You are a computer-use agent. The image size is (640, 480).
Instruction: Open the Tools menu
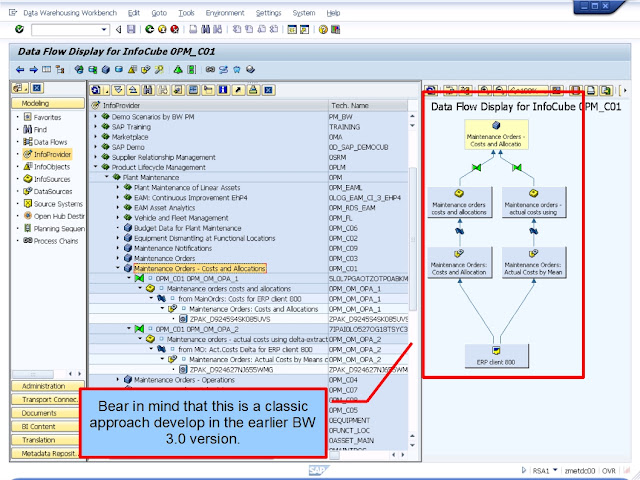coord(186,13)
